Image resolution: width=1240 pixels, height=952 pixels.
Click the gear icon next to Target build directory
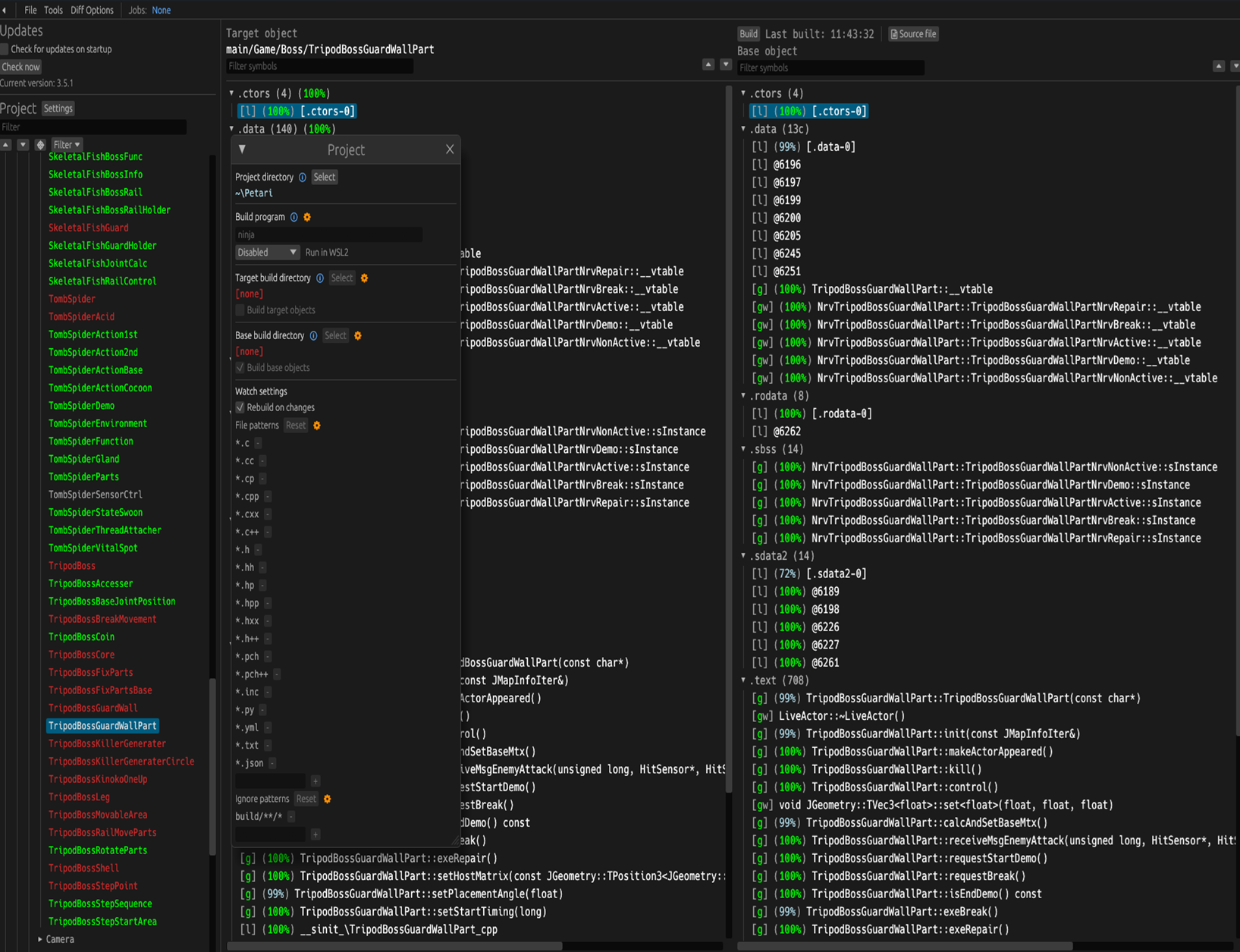click(x=364, y=278)
